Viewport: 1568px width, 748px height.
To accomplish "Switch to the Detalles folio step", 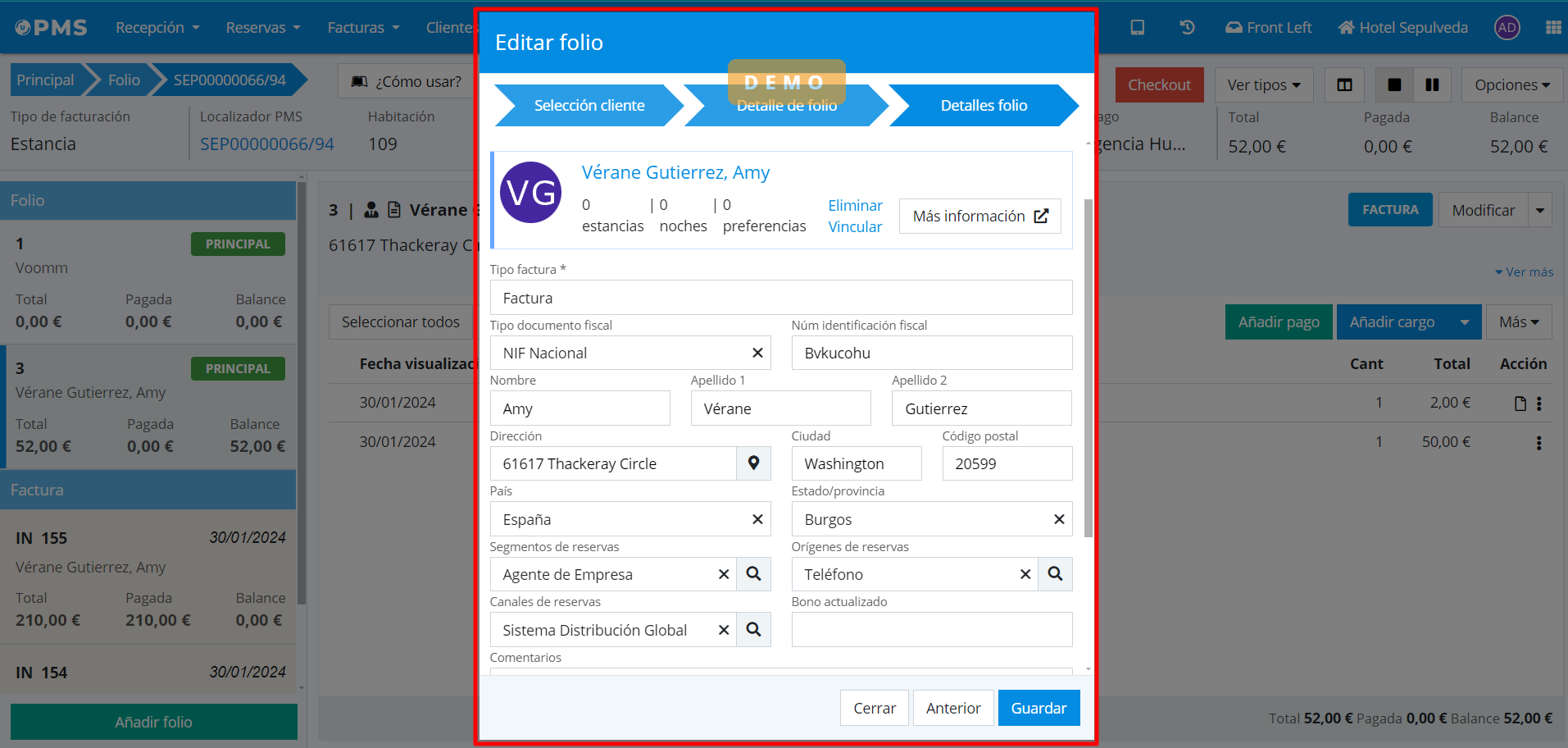I will coord(983,106).
